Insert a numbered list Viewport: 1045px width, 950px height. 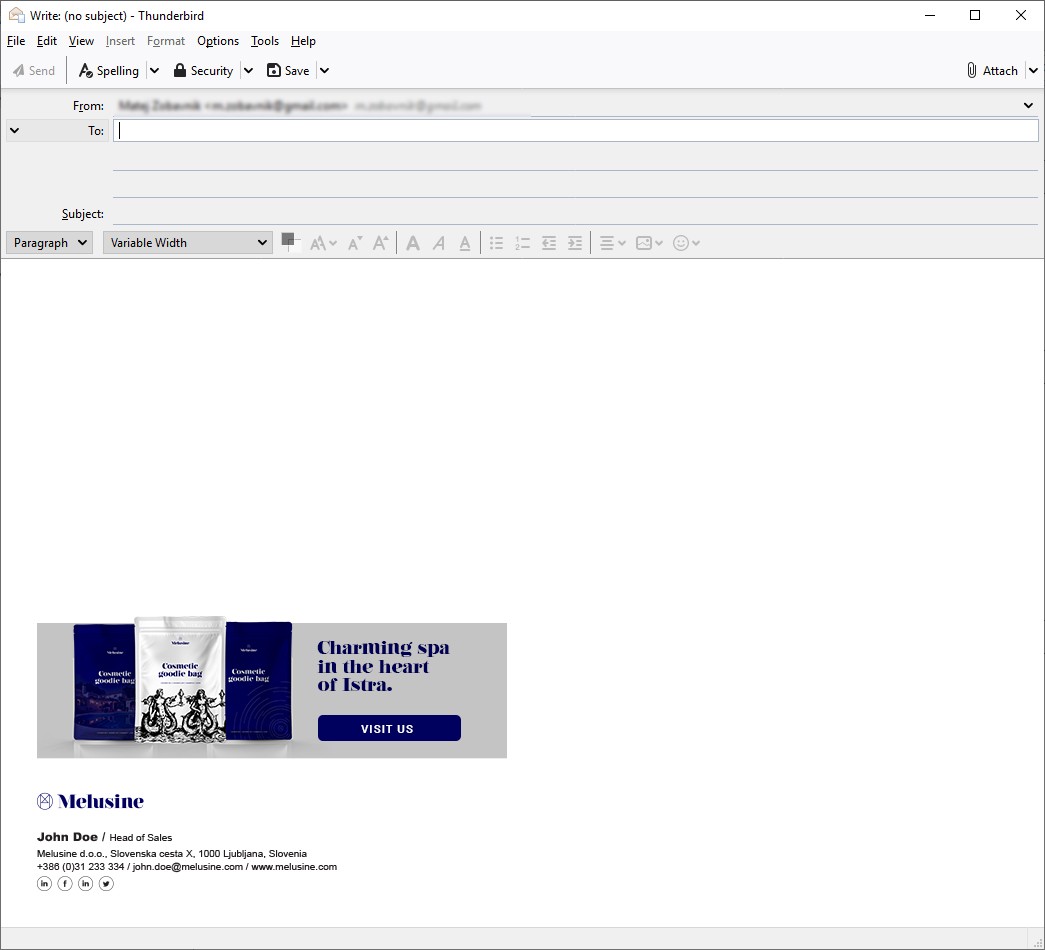coord(522,242)
